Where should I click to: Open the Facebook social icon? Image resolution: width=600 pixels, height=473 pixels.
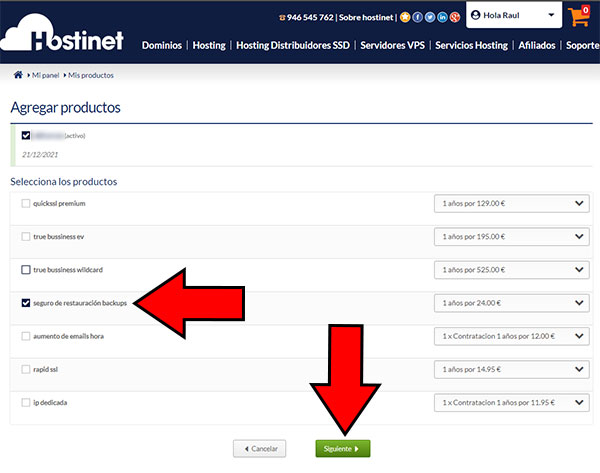(417, 17)
